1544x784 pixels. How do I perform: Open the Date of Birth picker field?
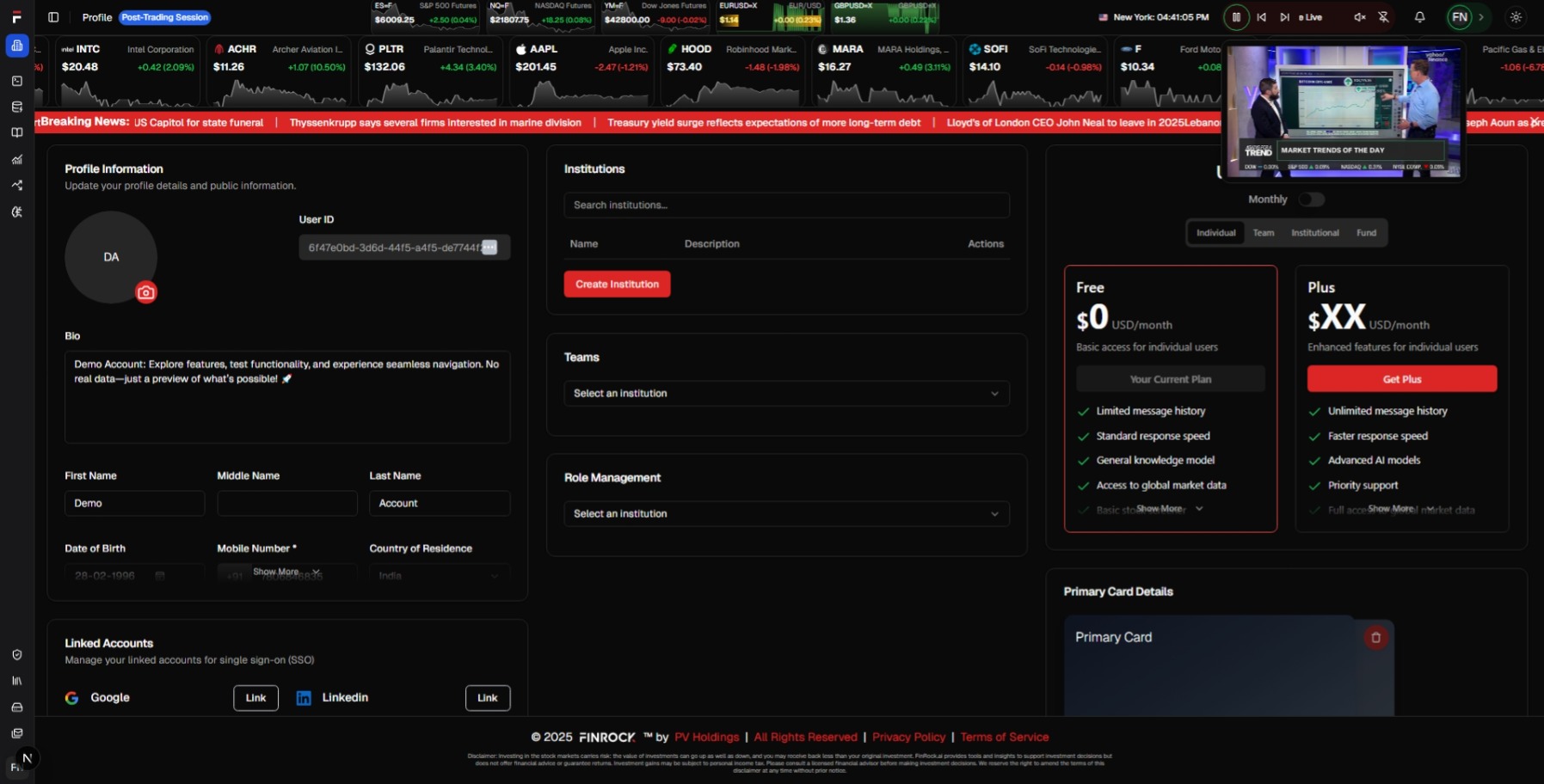pyautogui.click(x=134, y=576)
